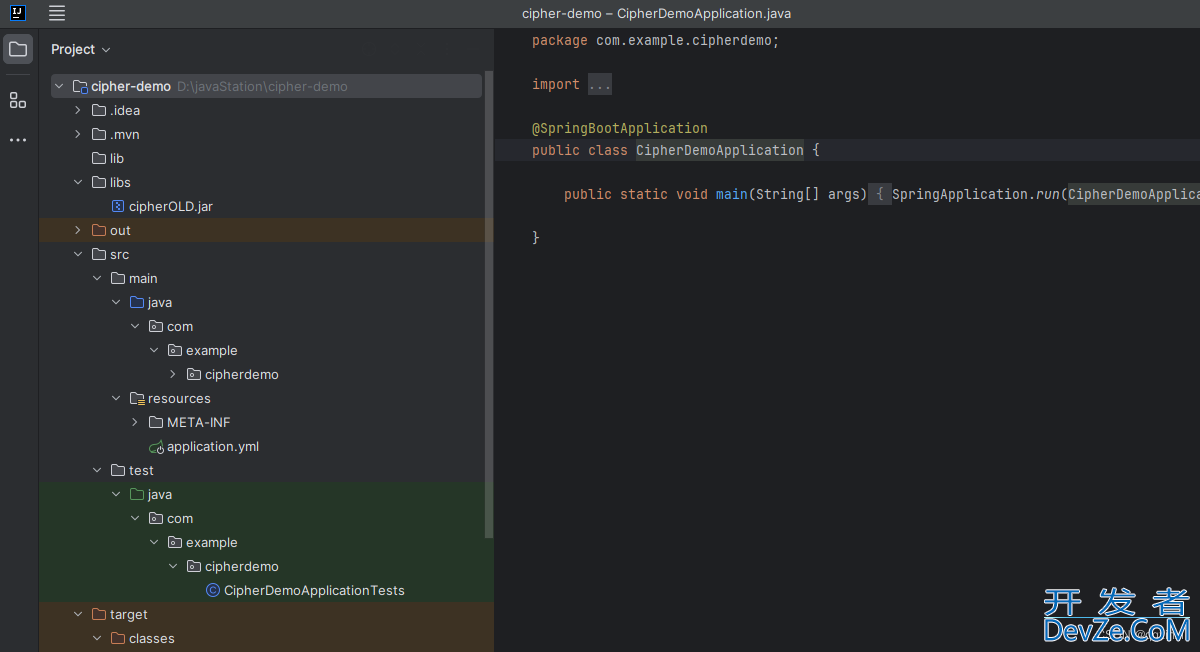Open the hamburger main menu
1200x652 pixels.
point(57,13)
